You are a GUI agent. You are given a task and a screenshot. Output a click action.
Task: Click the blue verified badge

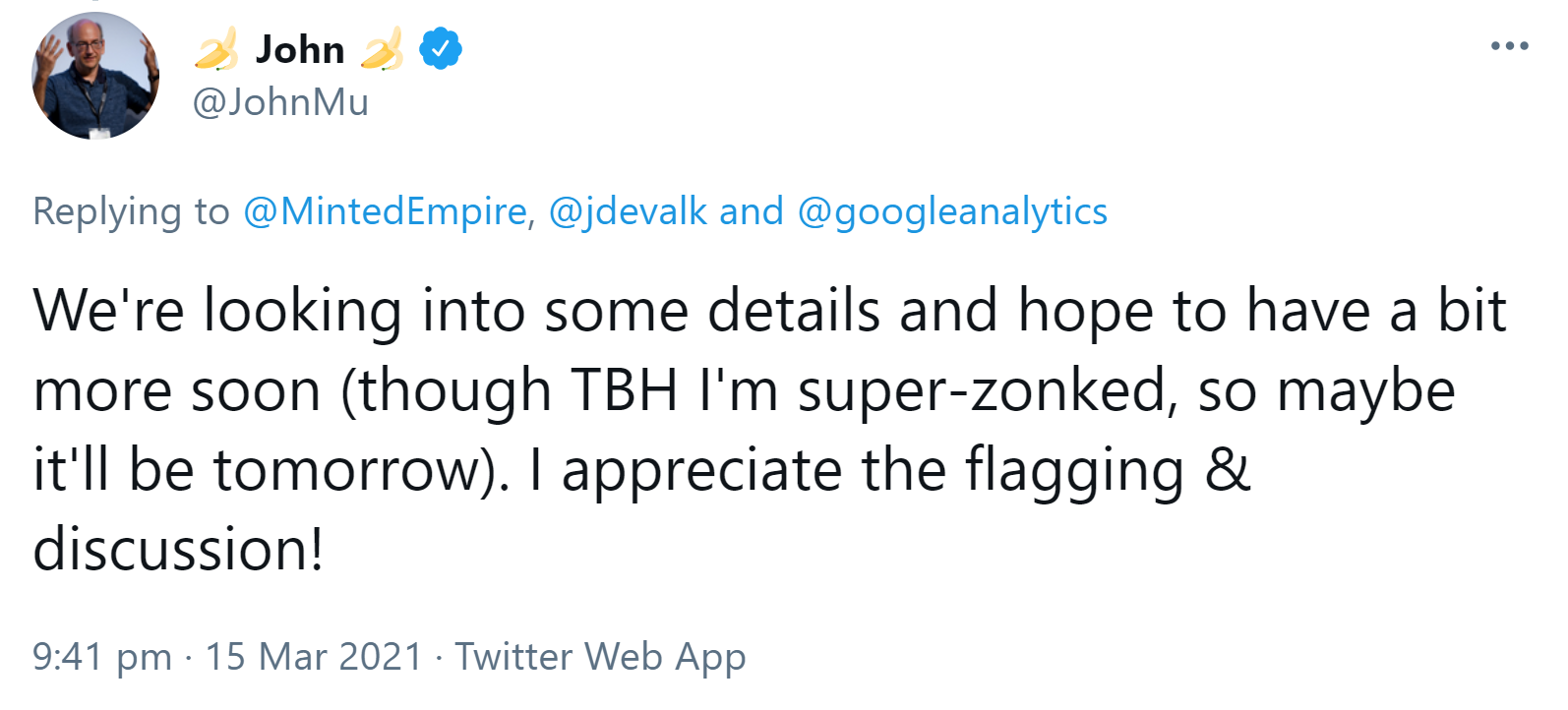pos(441,48)
